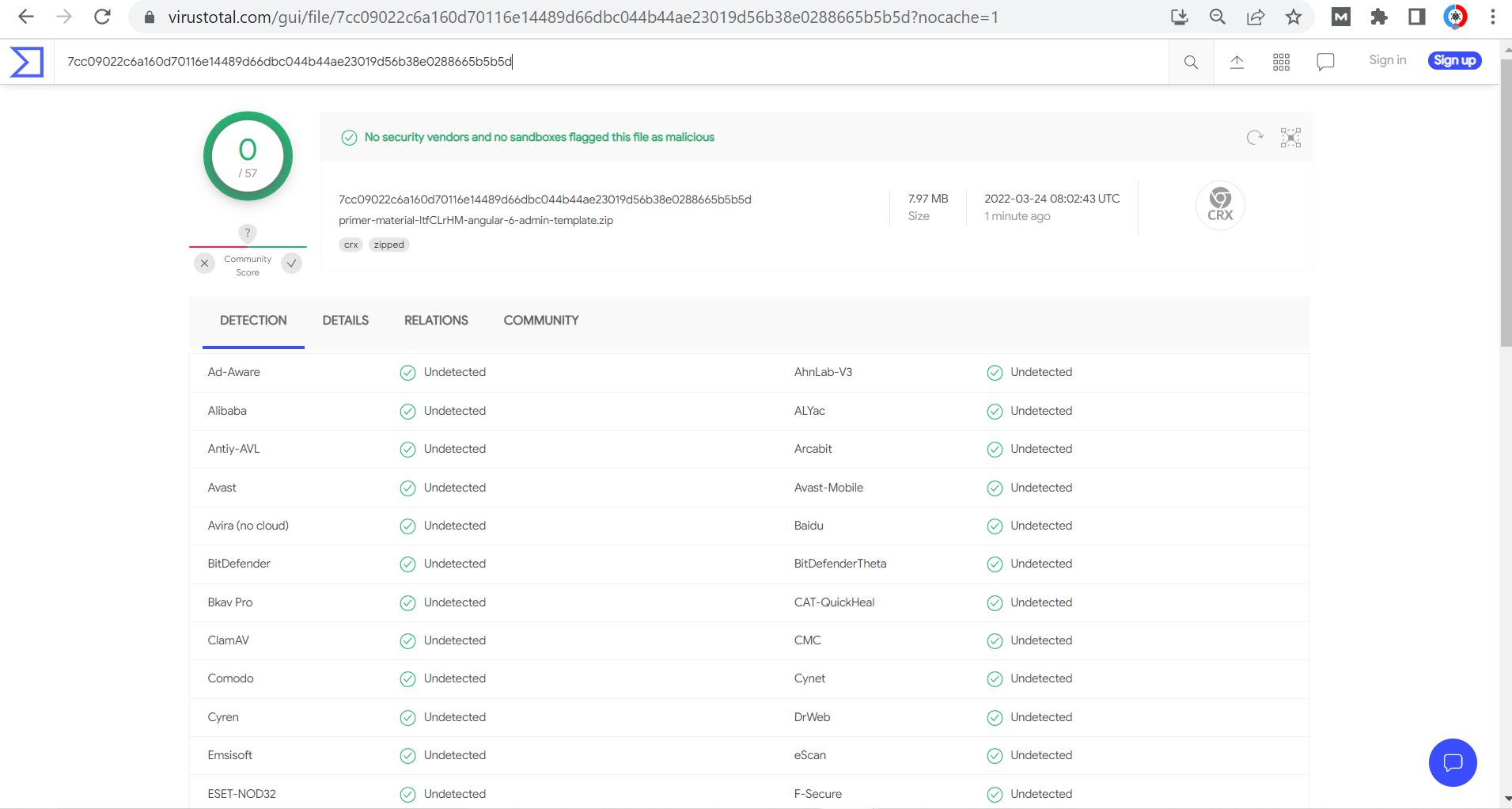The height and width of the screenshot is (809, 1512).
Task: Click the 0/57 detection score circle
Action: pos(248,157)
